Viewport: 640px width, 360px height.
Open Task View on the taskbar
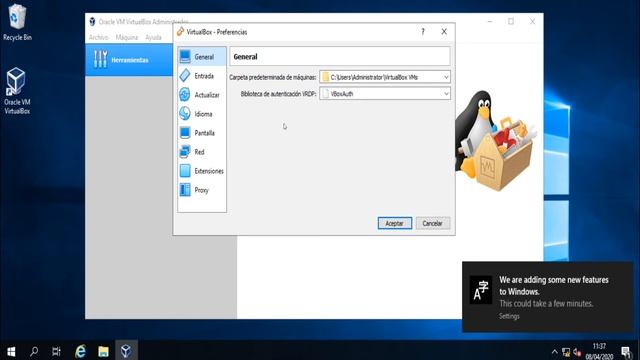56,351
